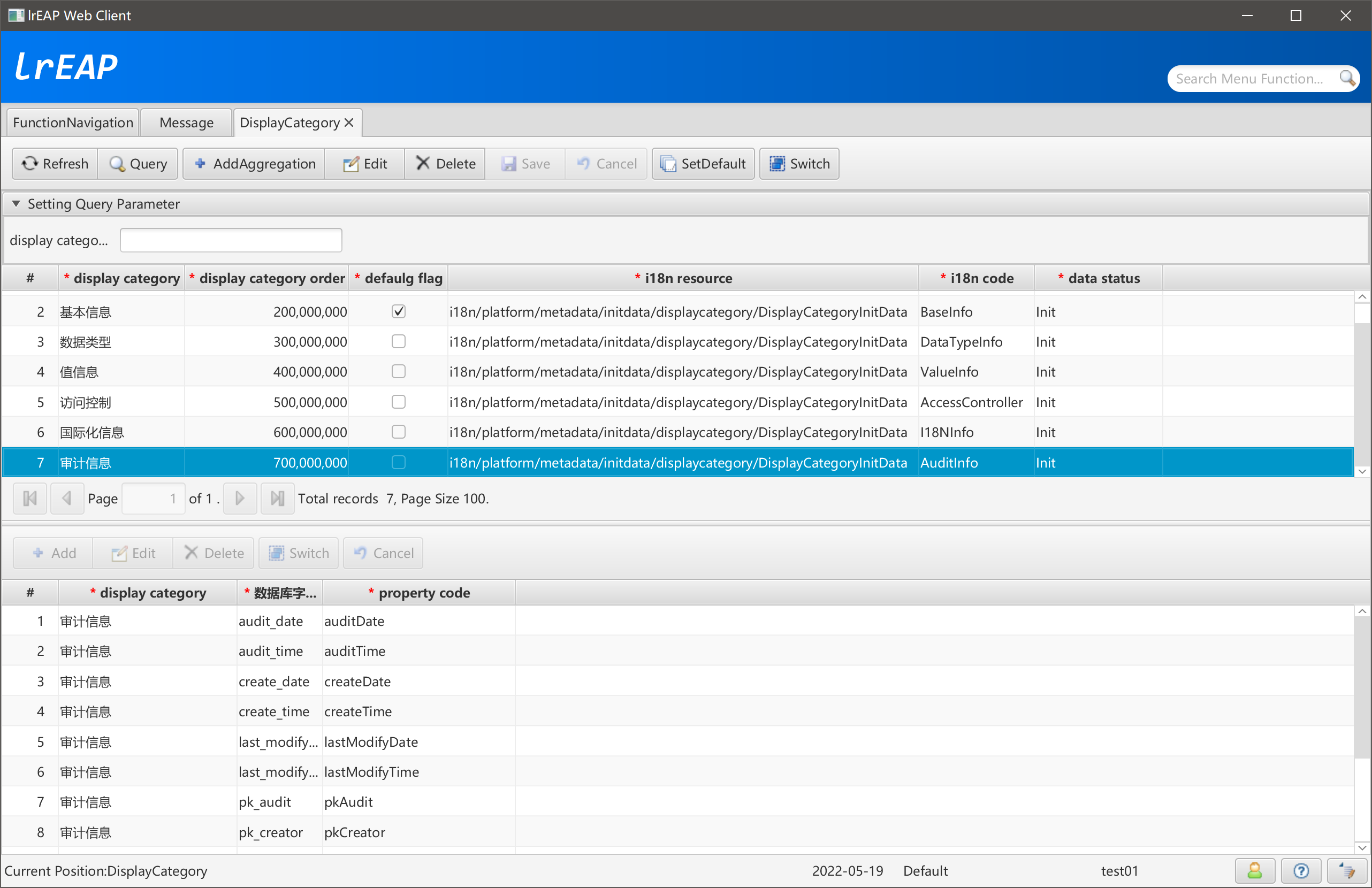
Task: Select the auditDate property row
Action: (x=678, y=621)
